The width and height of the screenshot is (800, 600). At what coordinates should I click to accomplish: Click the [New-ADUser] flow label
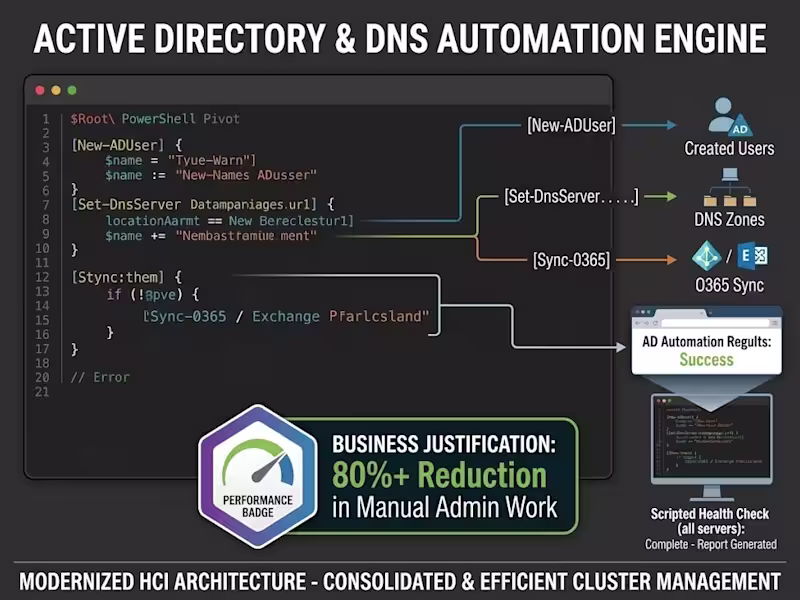click(x=571, y=125)
